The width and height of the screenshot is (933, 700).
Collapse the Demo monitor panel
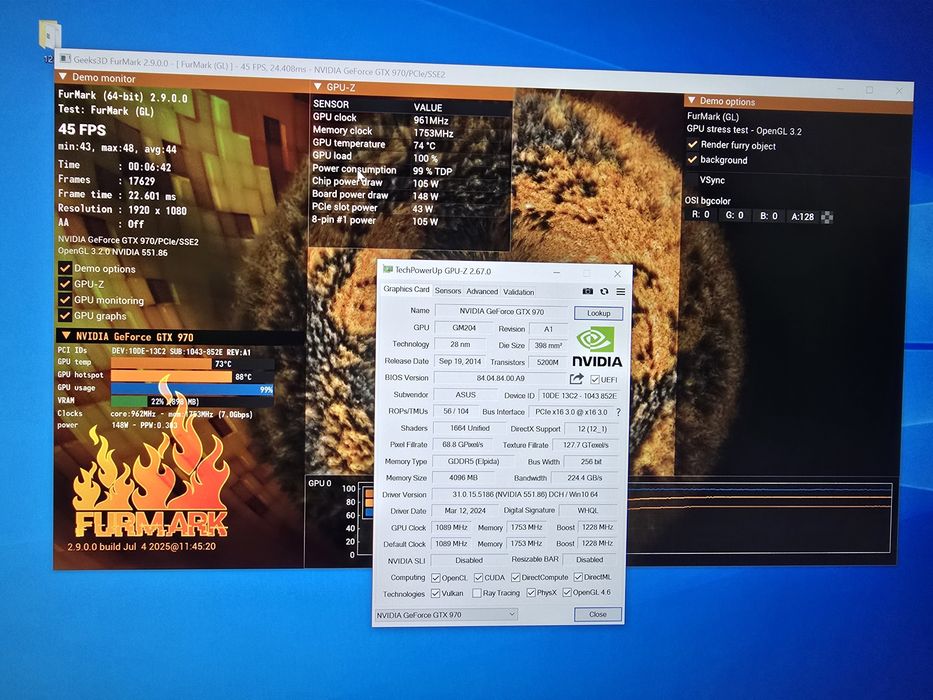coord(62,77)
